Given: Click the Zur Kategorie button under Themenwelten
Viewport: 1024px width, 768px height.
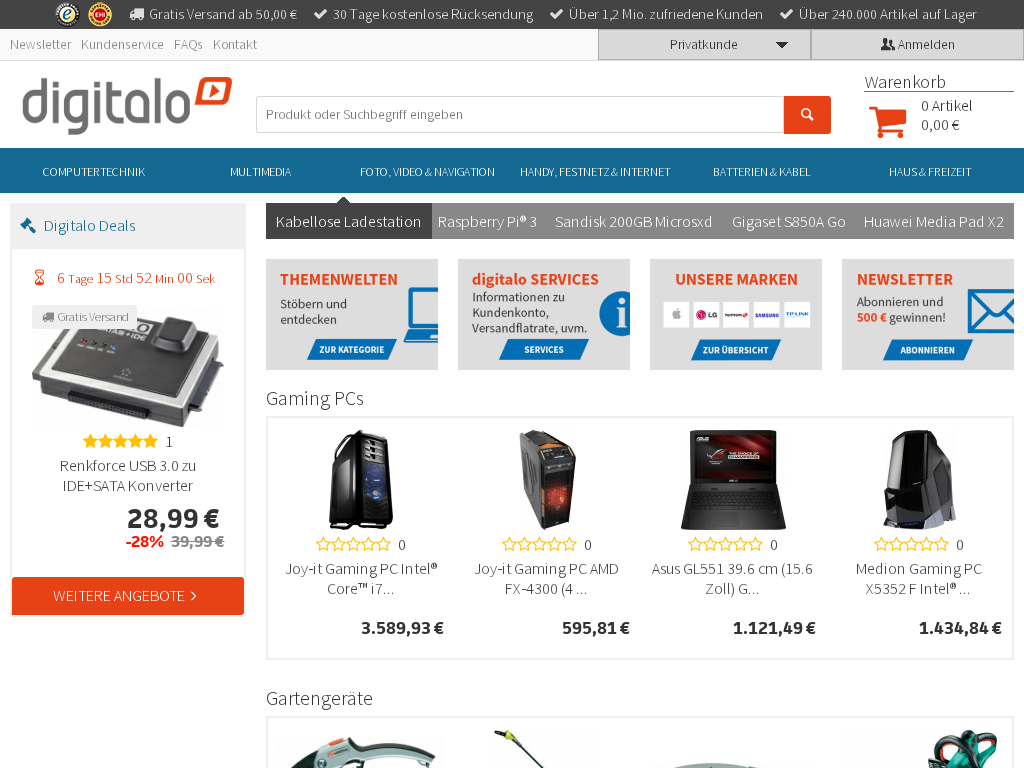Looking at the screenshot, I should 352,349.
